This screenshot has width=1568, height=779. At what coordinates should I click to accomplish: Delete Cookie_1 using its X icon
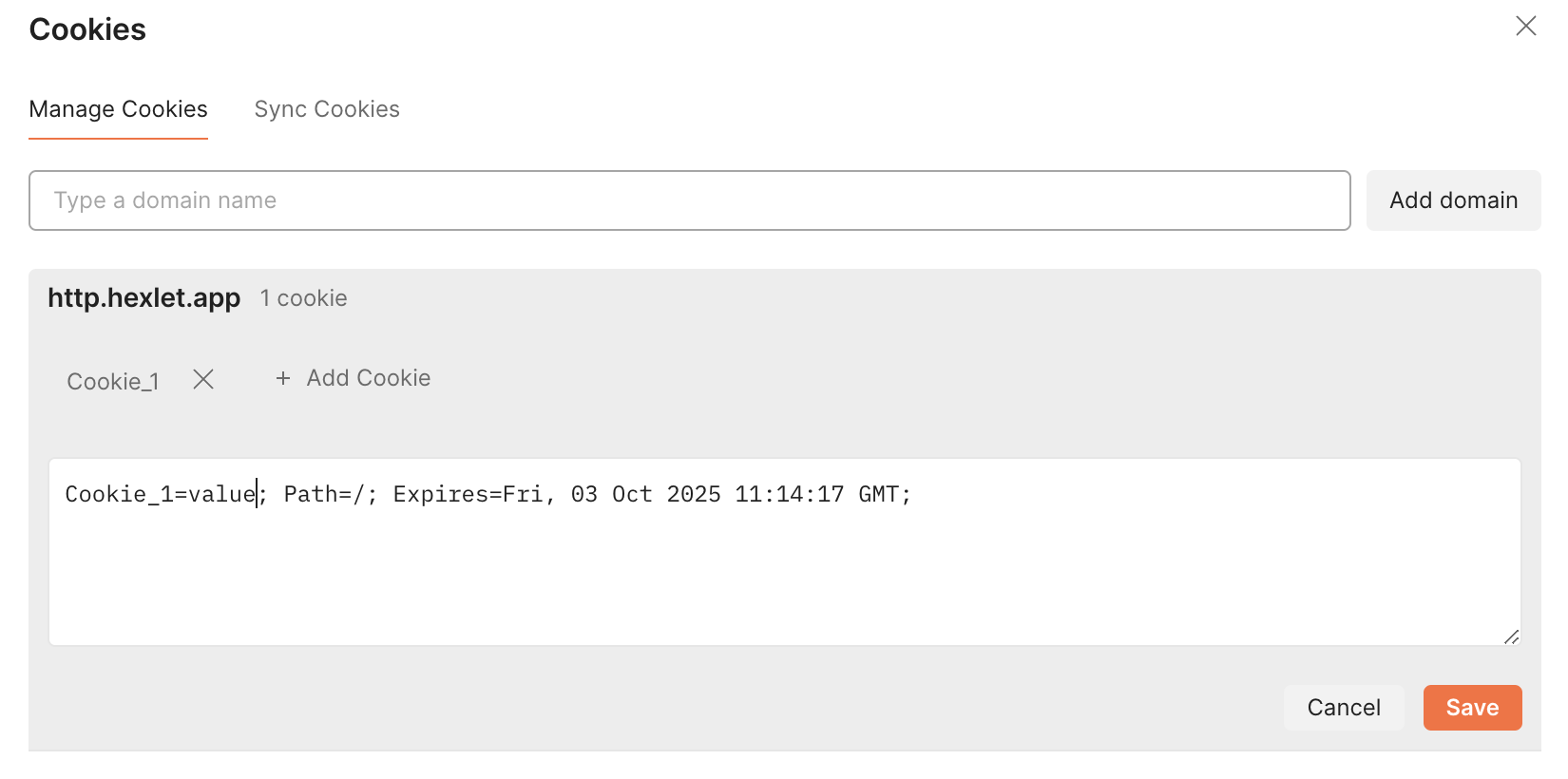[x=203, y=380]
